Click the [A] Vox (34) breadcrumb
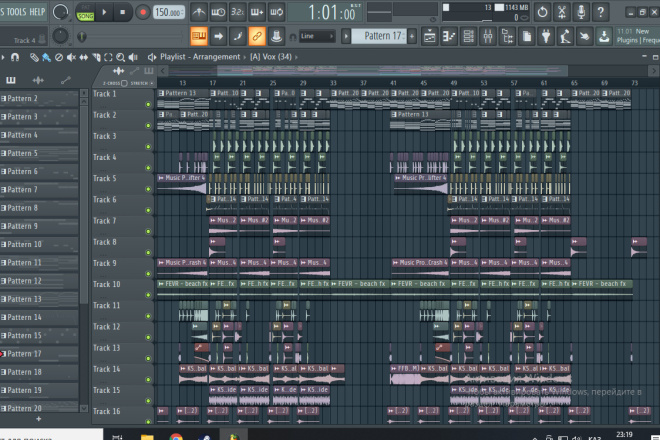This screenshot has width=660, height=440. [271, 57]
